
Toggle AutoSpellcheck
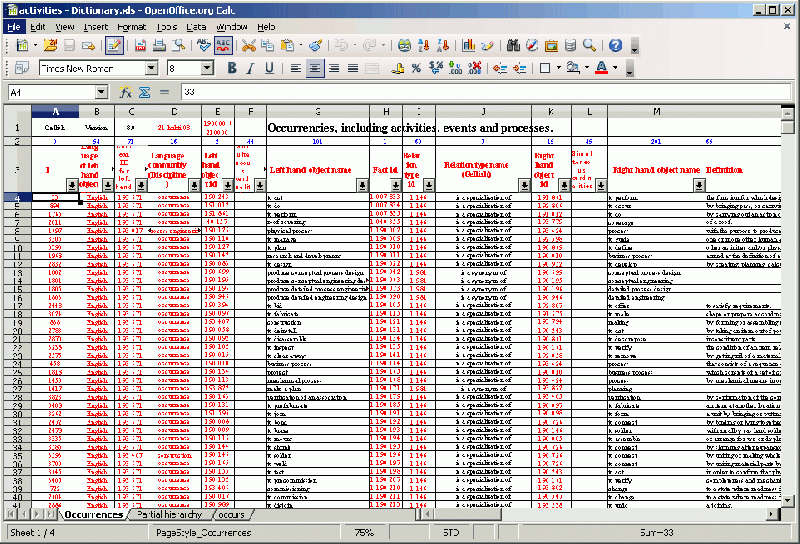click(x=223, y=46)
